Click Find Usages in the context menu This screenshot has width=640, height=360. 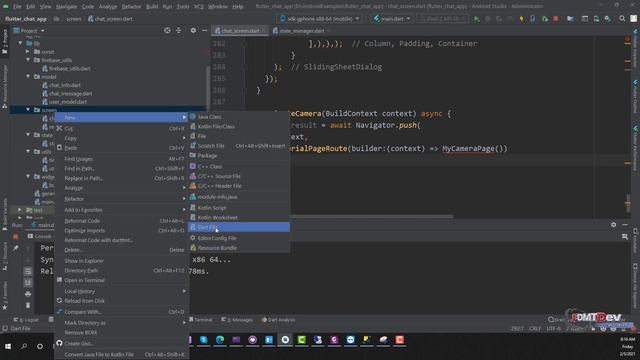(121, 159)
